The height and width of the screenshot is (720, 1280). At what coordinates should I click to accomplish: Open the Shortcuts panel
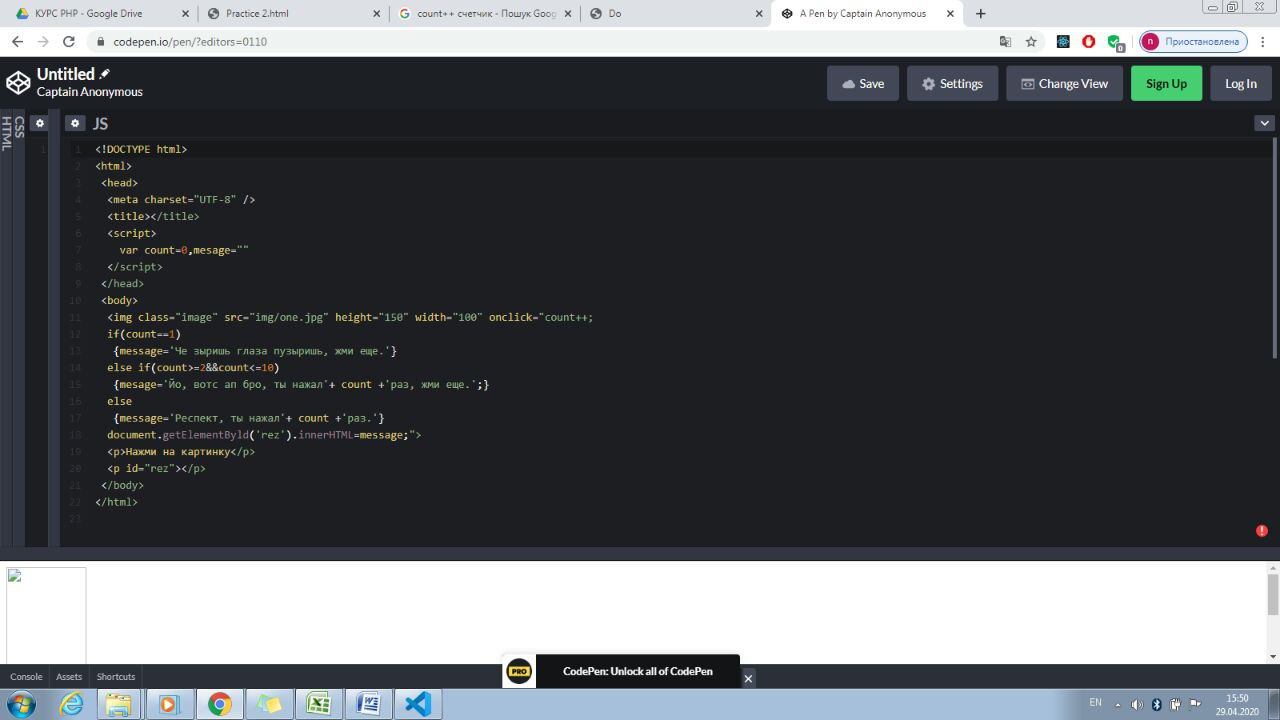pos(116,677)
